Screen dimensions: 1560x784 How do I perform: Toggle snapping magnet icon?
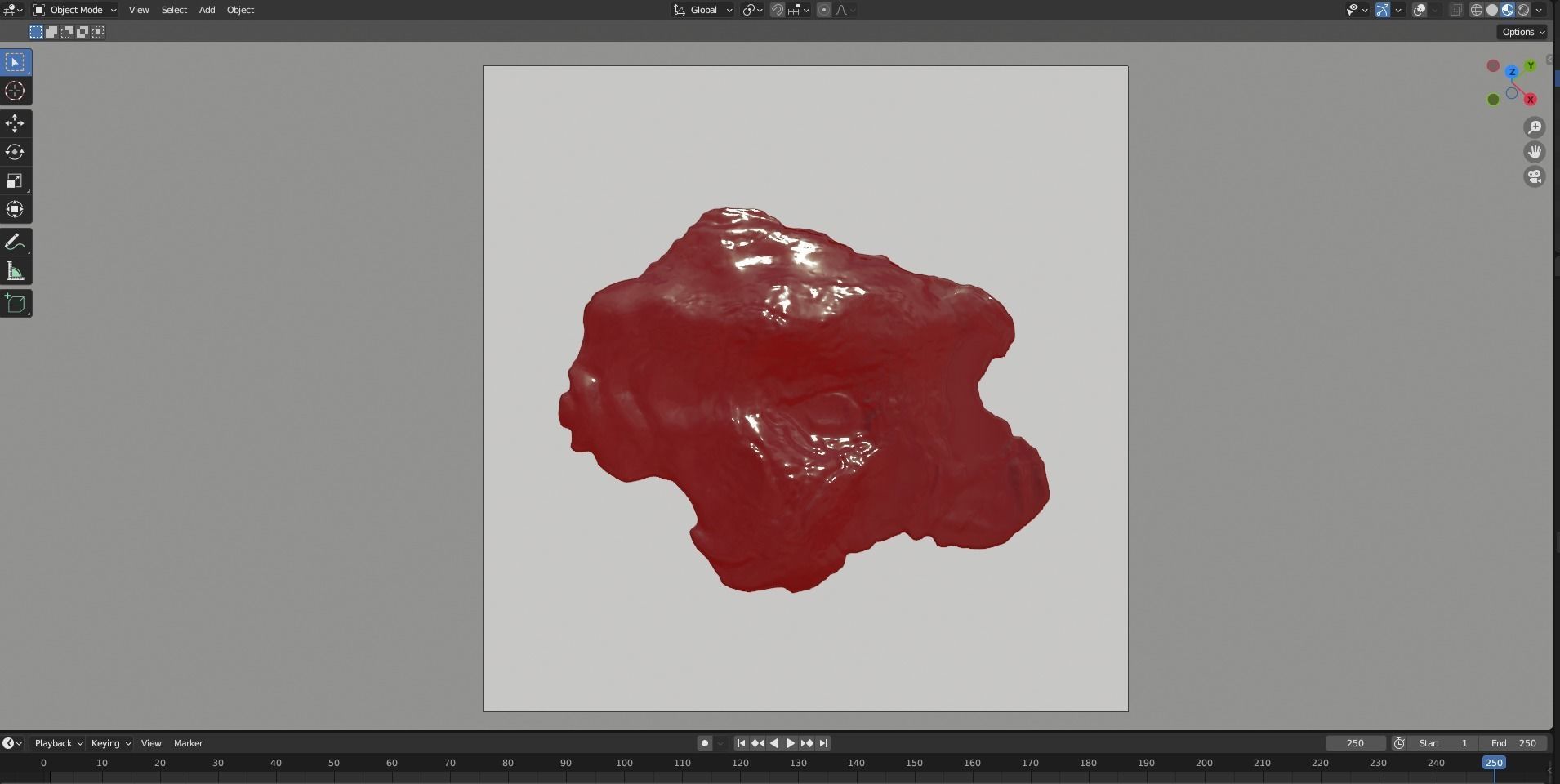coord(778,10)
